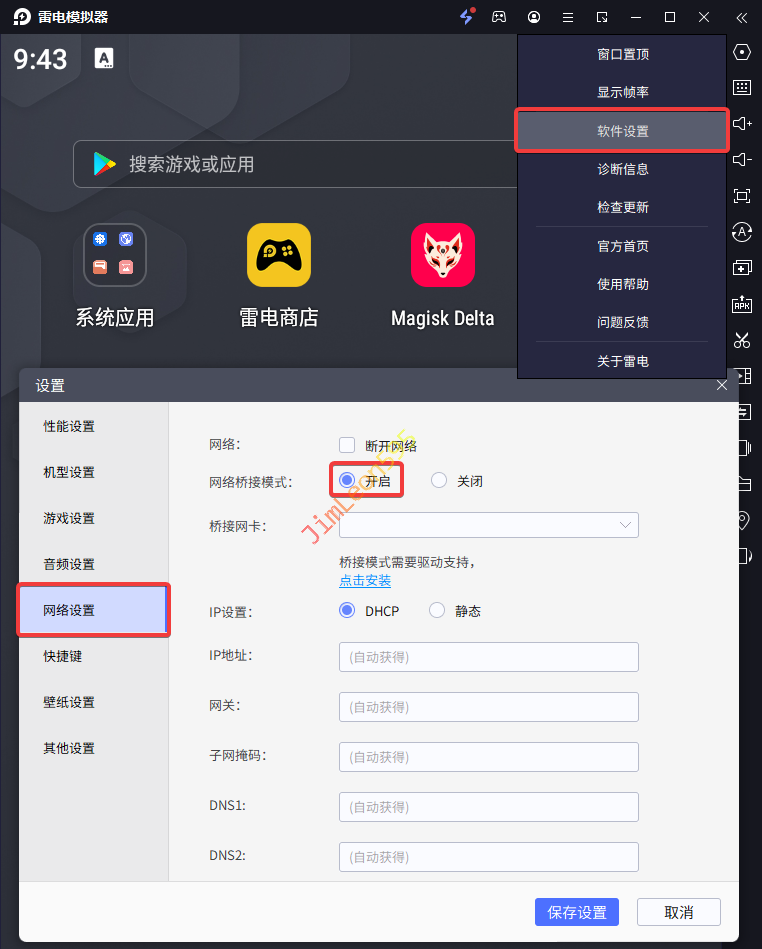Collapse the right sidebar with double-chevron
762x949 pixels.
point(741,17)
